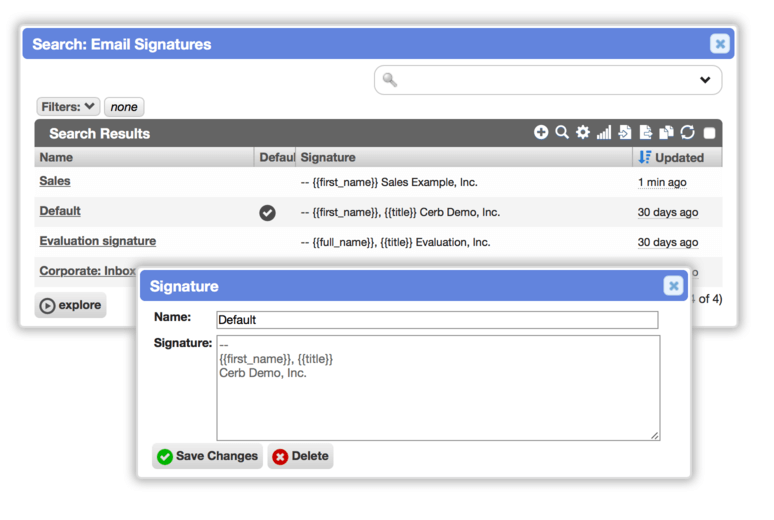The height and width of the screenshot is (520, 774).
Task: Show subtotals with bar chart icon
Action: coord(604,132)
